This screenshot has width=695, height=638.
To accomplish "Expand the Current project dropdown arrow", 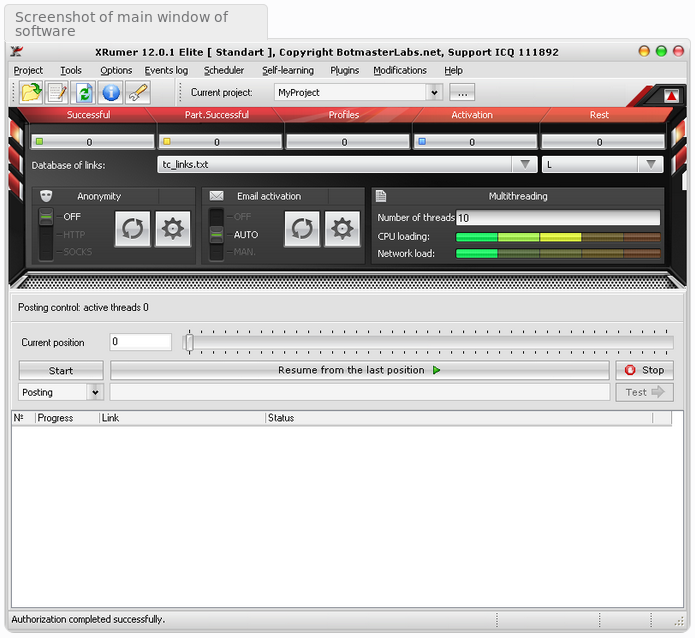I will 434,93.
